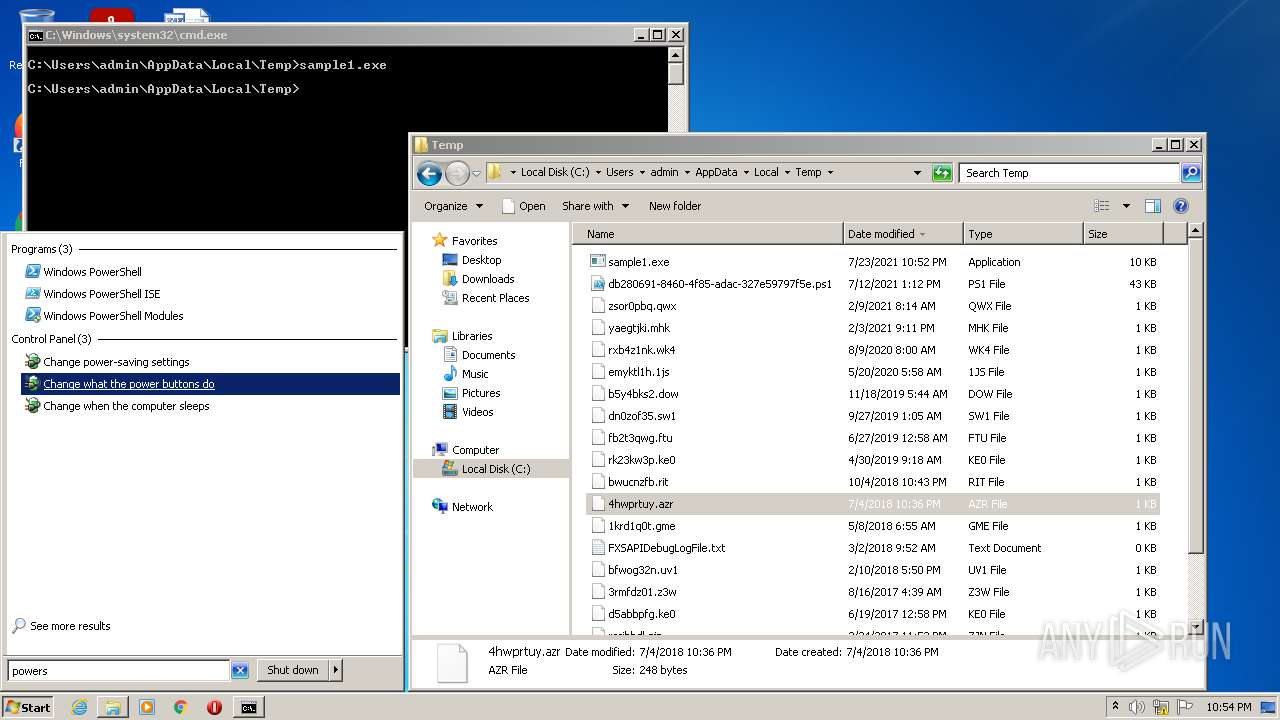Select FXSAPIDebugLogFile.txt file
Viewport: 1280px width, 720px height.
pos(873,548)
